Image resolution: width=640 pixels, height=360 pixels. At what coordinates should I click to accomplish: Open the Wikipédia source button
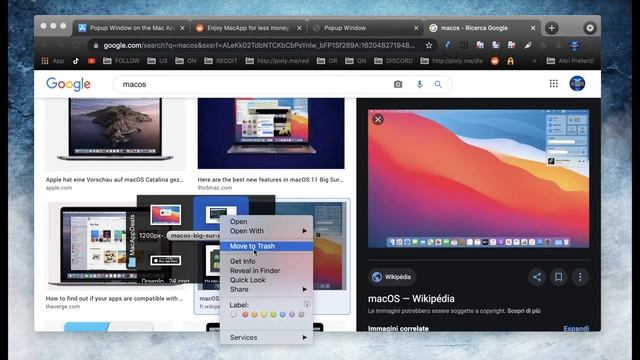click(x=392, y=277)
